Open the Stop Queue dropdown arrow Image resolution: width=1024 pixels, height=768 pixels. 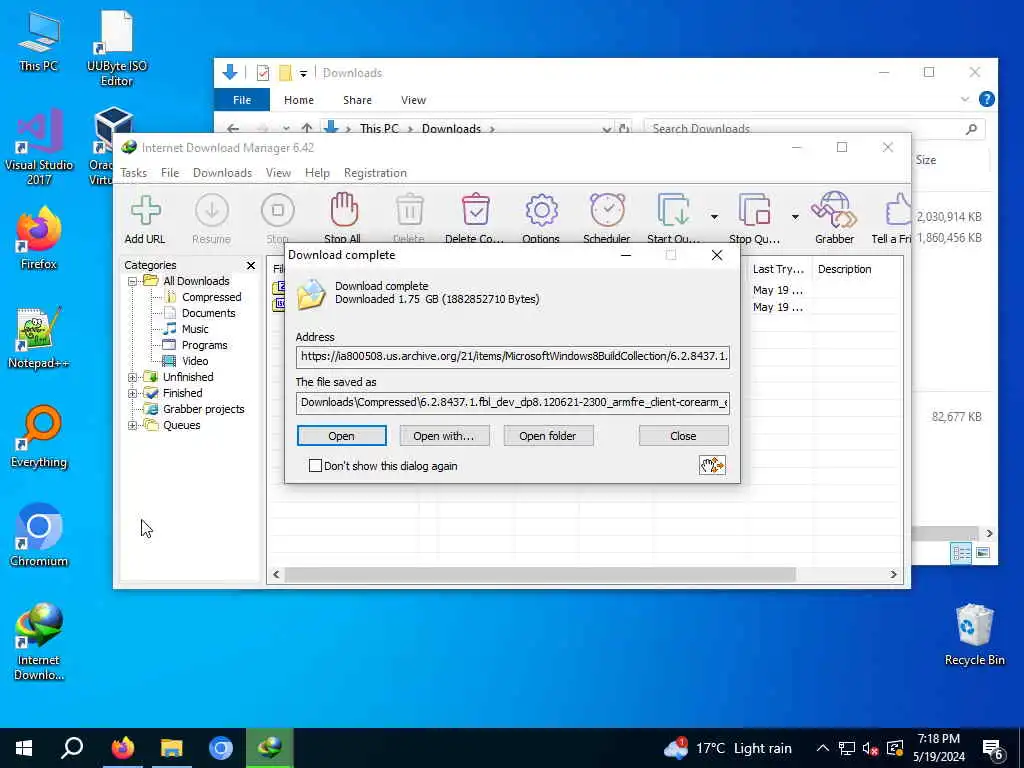[795, 216]
